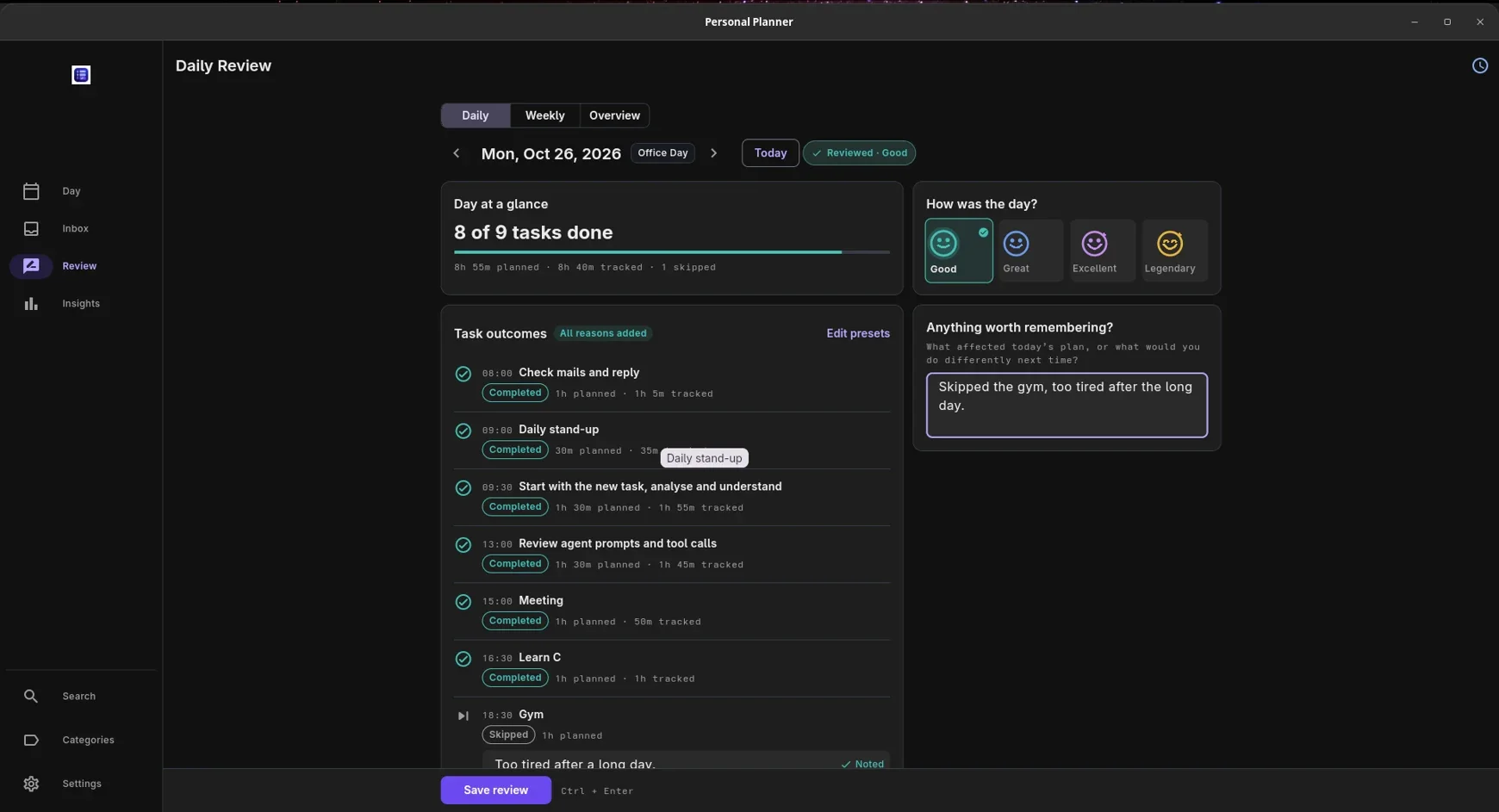
Task: Click the Gym skipped task icon
Action: [463, 716]
